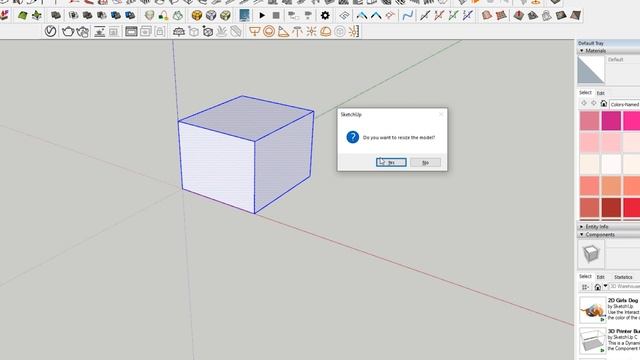Click the Components home icon
This screenshot has width=640, height=360.
click(598, 287)
